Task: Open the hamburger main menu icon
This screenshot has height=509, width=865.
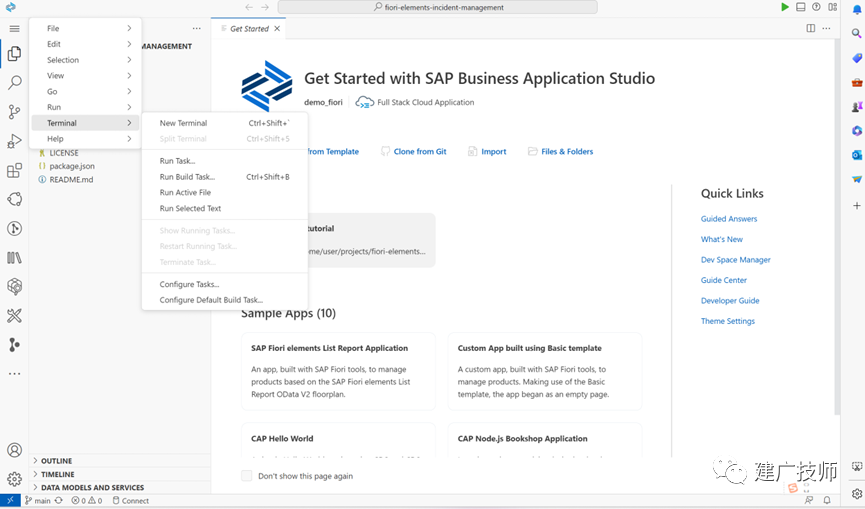Action: tap(14, 29)
